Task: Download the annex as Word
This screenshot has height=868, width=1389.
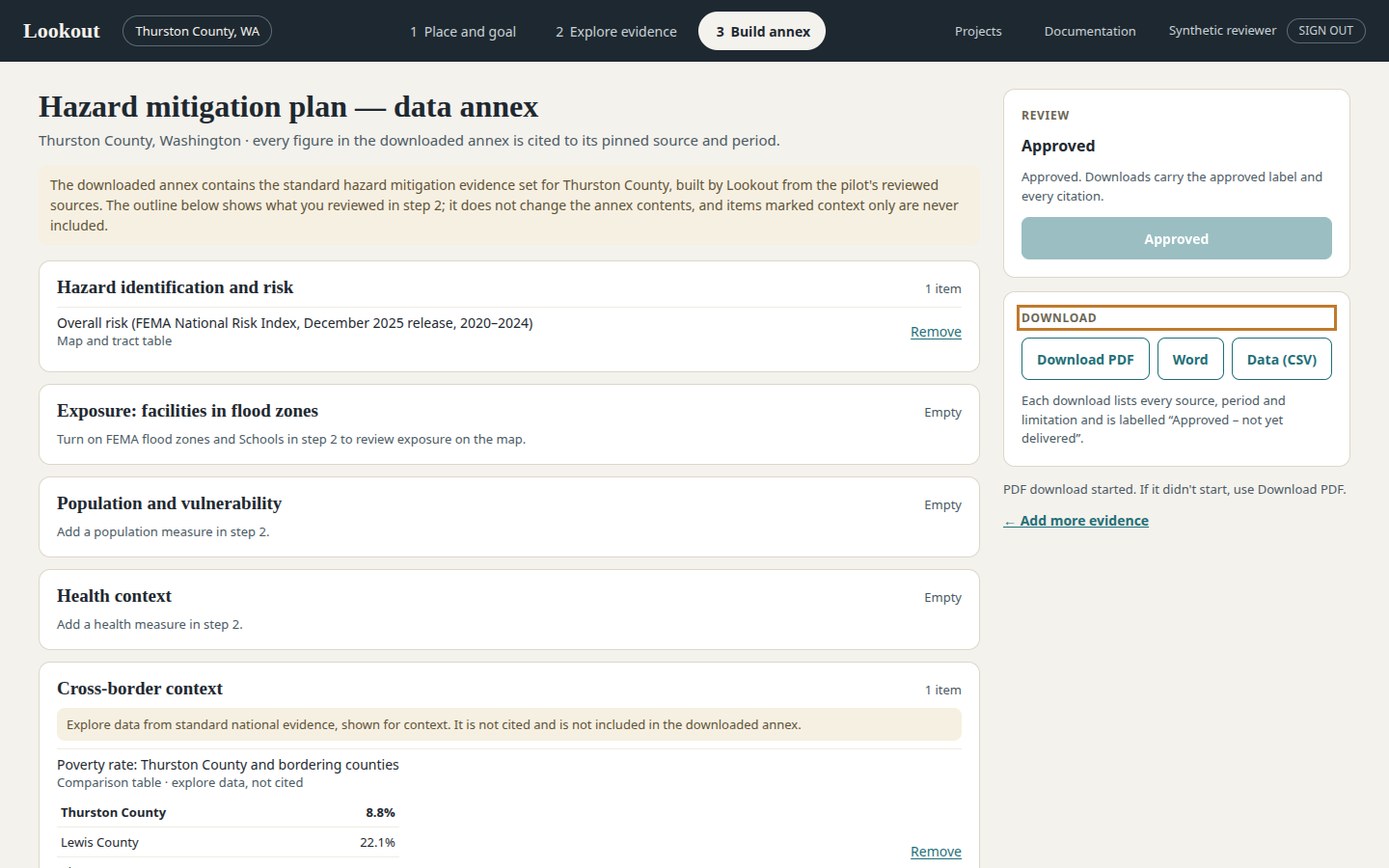Action: point(1190,359)
